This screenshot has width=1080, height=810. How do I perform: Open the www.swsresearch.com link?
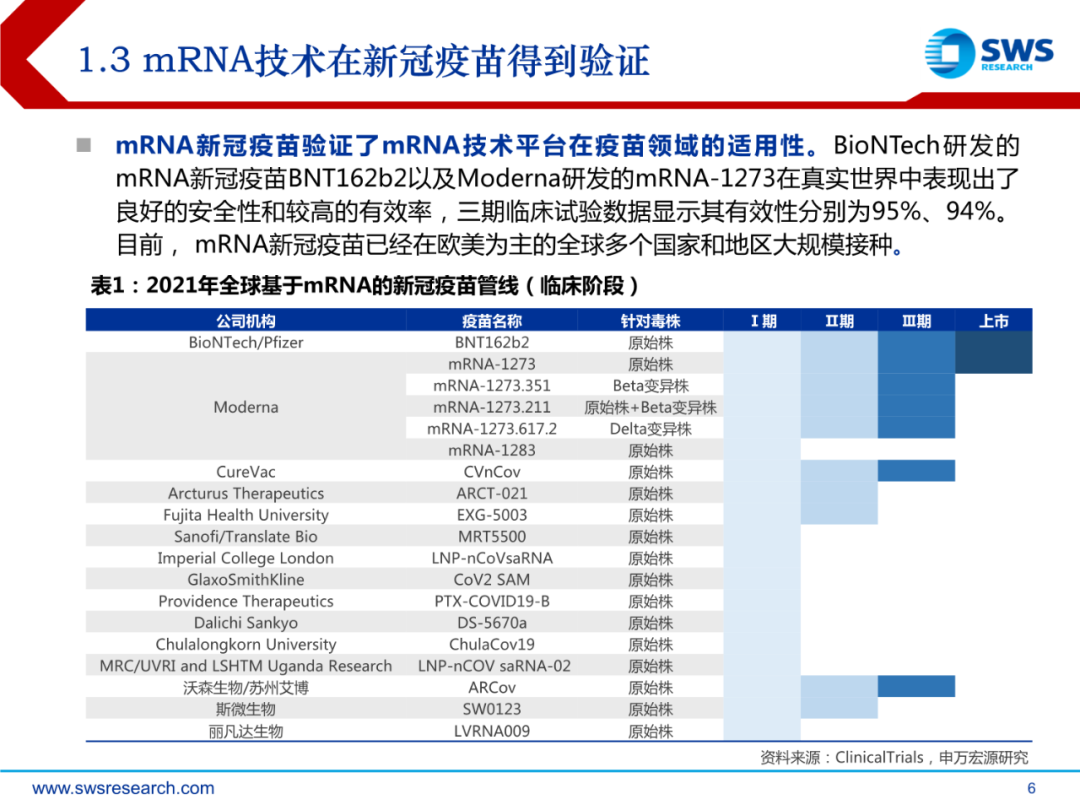[123, 788]
